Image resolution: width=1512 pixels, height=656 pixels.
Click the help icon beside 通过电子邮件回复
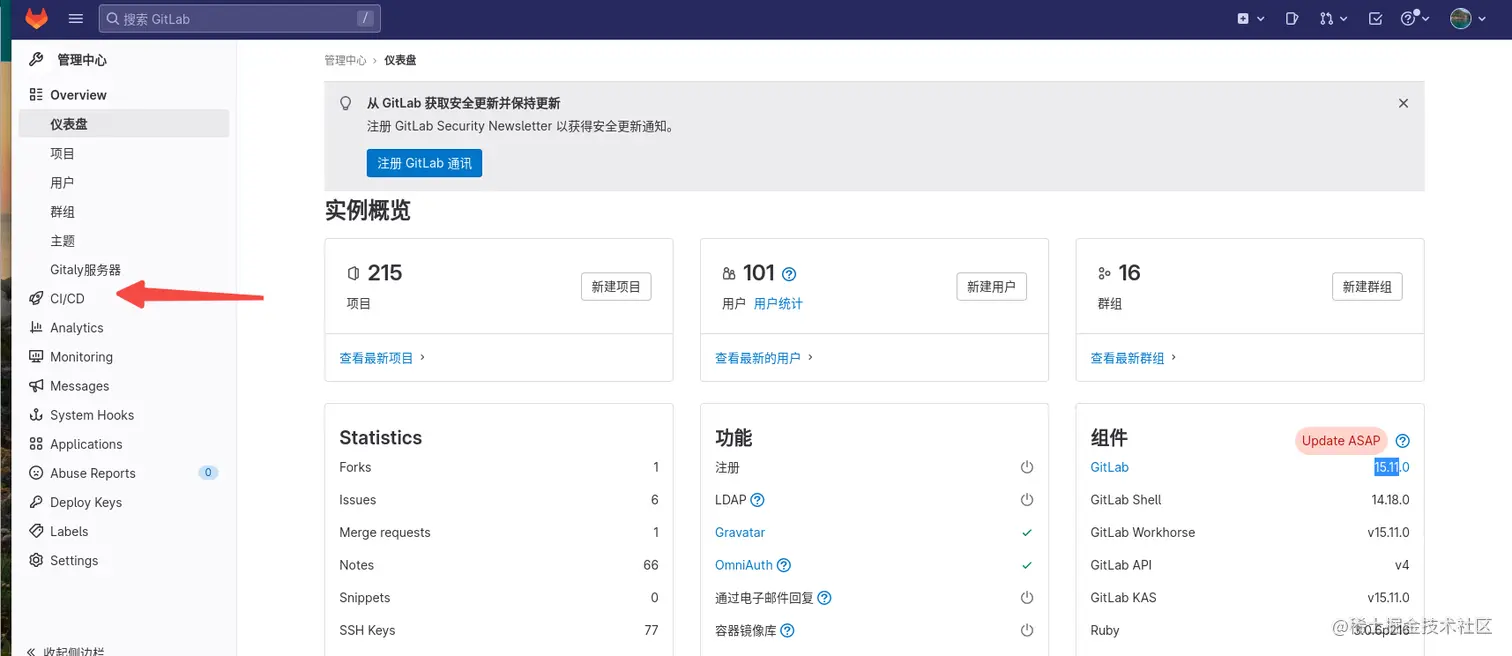point(824,598)
